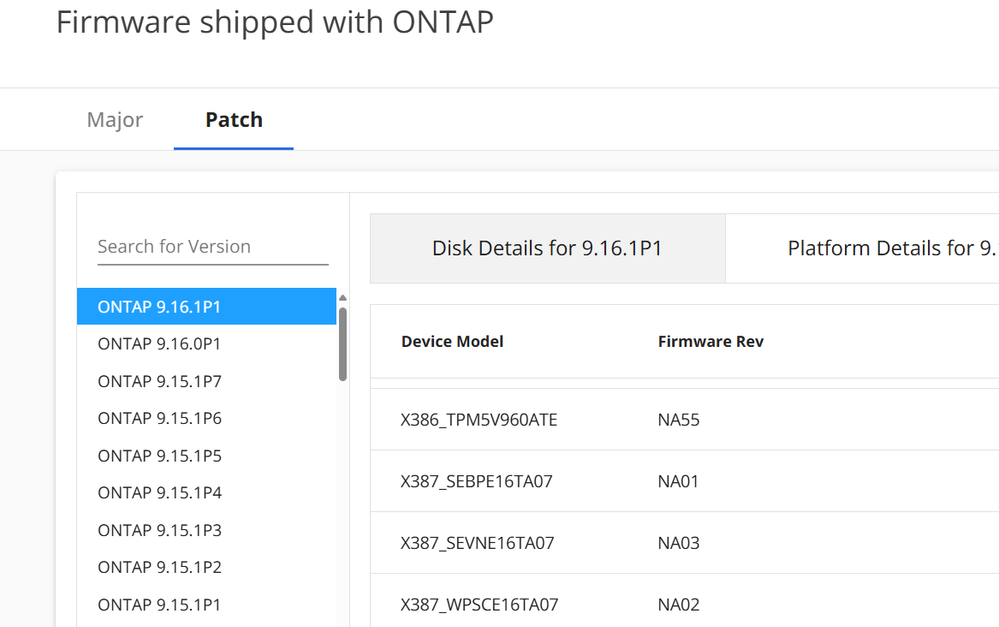
Task: Click scroll-up arrow of version list
Action: click(343, 298)
